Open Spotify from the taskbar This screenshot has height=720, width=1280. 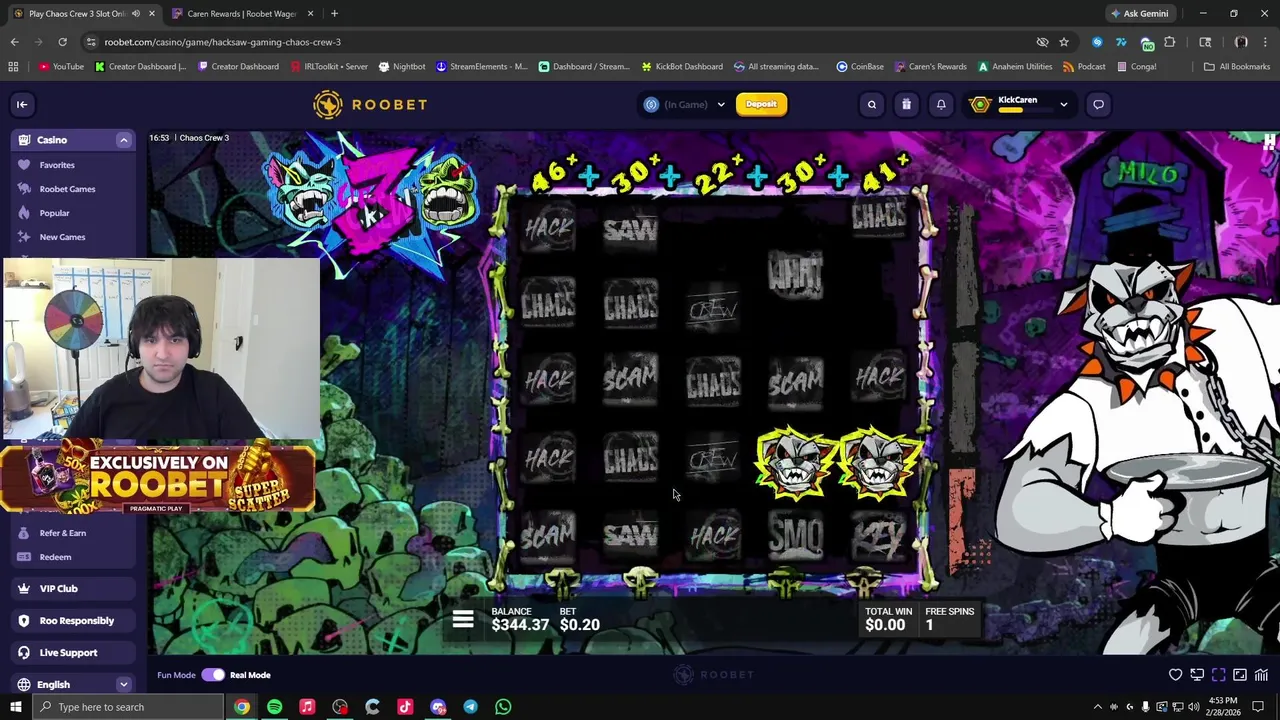(274, 707)
